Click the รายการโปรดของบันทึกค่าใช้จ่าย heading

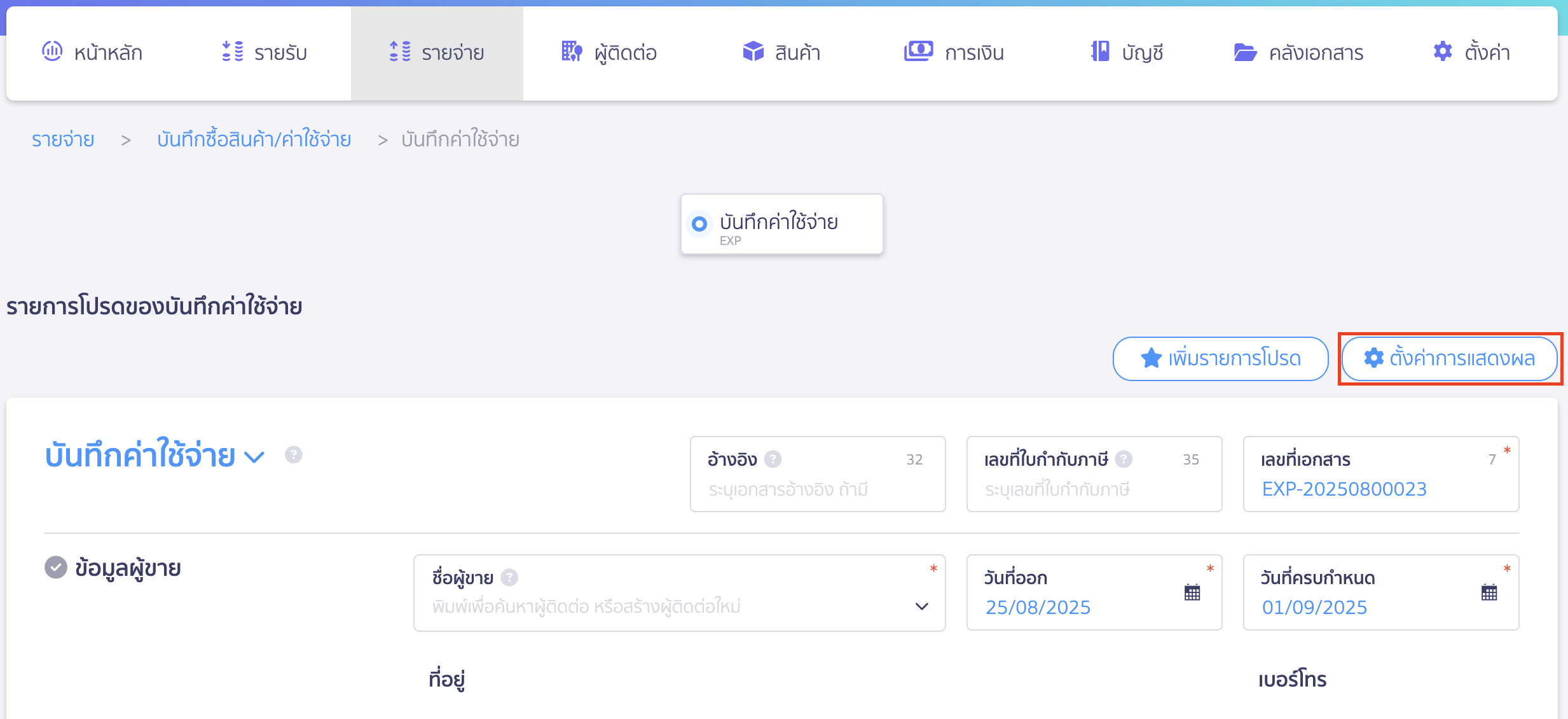(x=155, y=306)
